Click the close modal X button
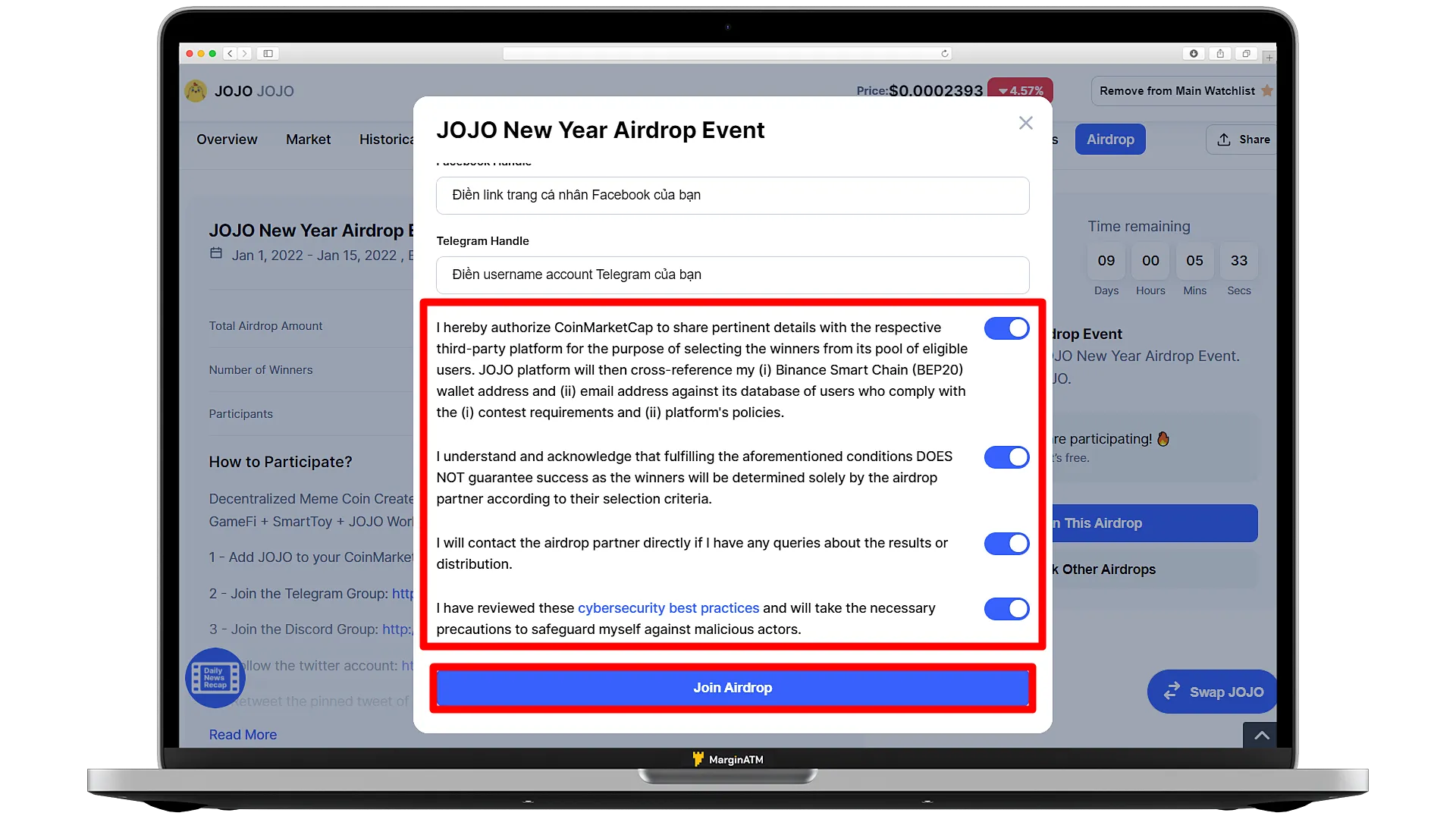 click(1025, 122)
